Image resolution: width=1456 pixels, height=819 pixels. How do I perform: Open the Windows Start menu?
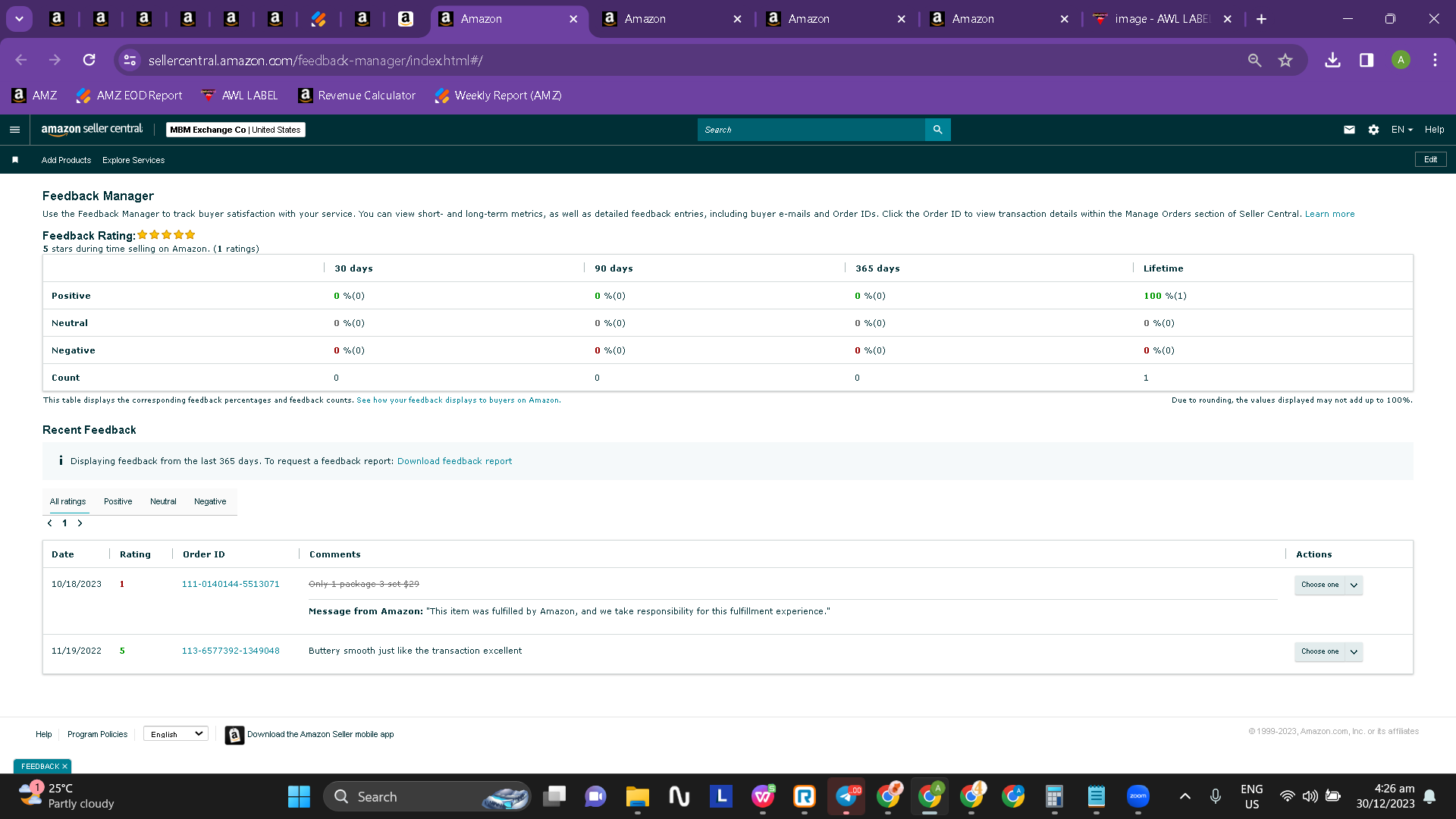coord(299,796)
